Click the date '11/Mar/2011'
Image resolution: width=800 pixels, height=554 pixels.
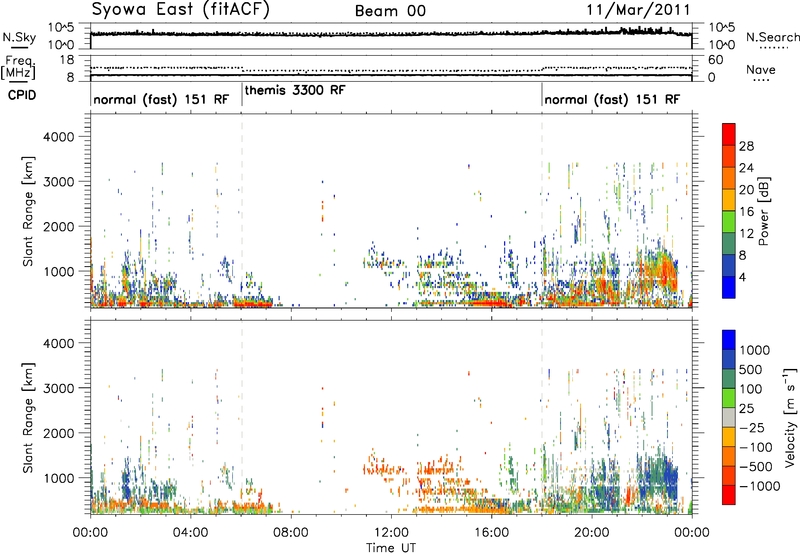click(638, 10)
